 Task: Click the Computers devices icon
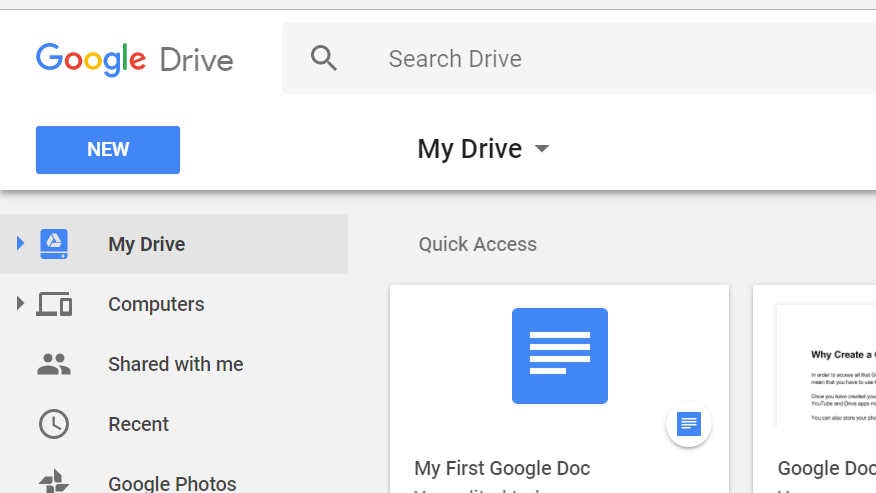(x=54, y=304)
